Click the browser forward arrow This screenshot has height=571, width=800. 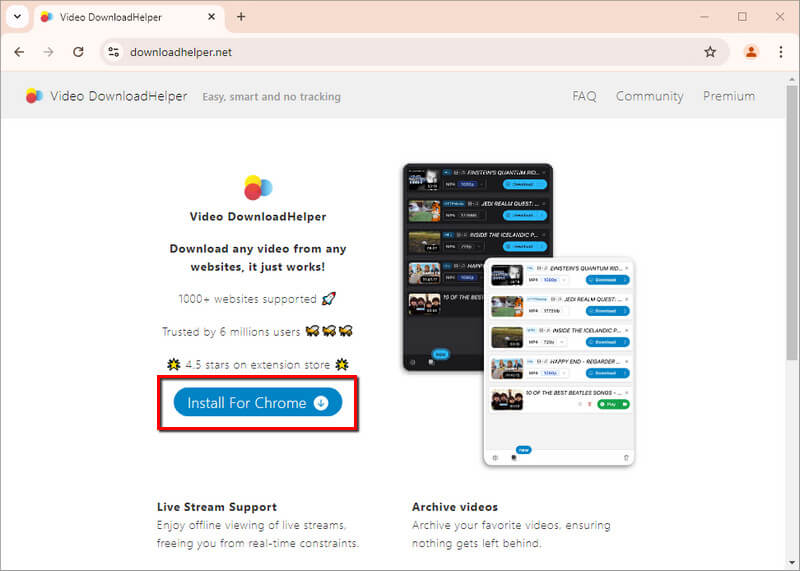tap(48, 52)
